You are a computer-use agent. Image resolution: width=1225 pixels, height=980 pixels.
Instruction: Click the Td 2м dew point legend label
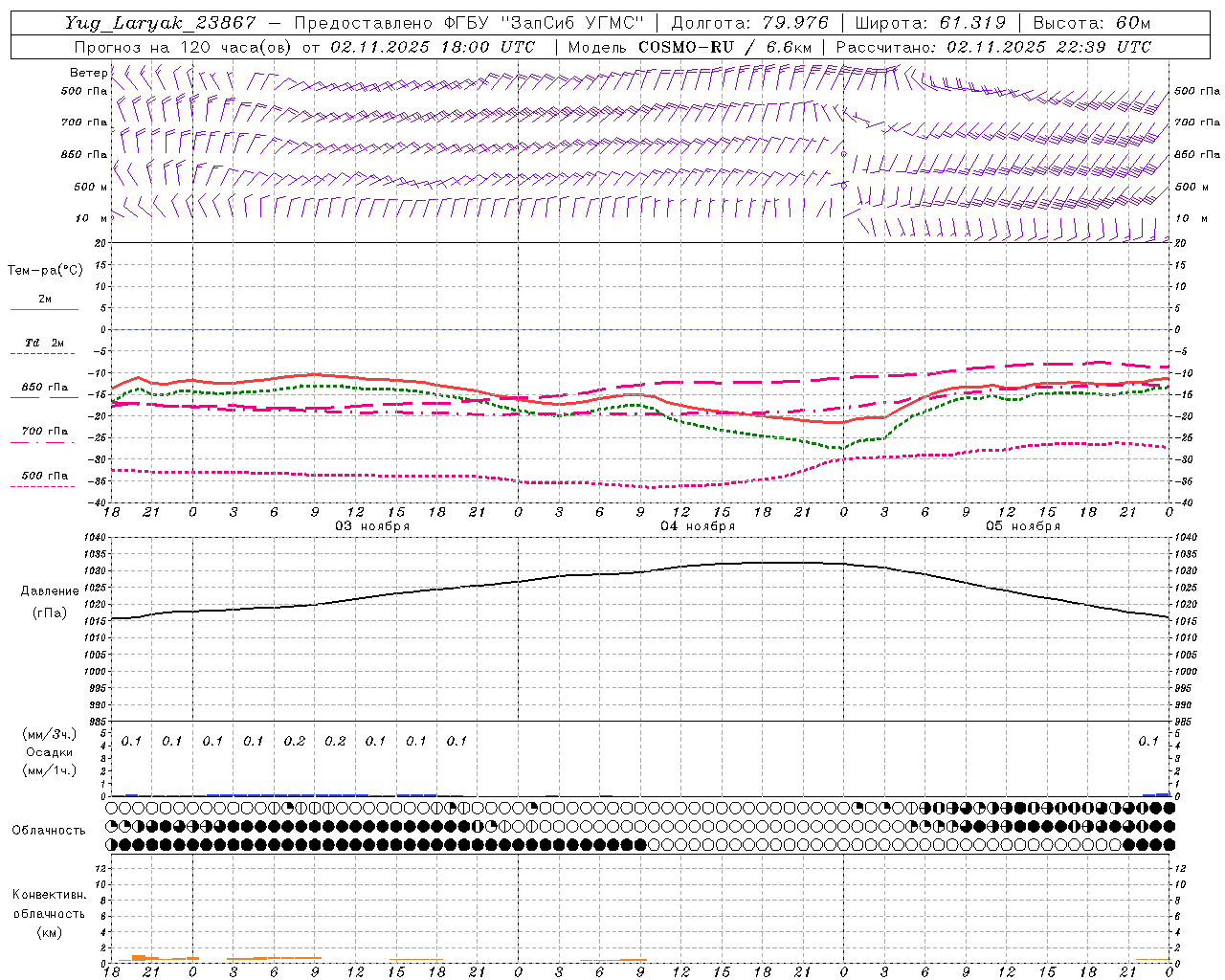[x=45, y=343]
